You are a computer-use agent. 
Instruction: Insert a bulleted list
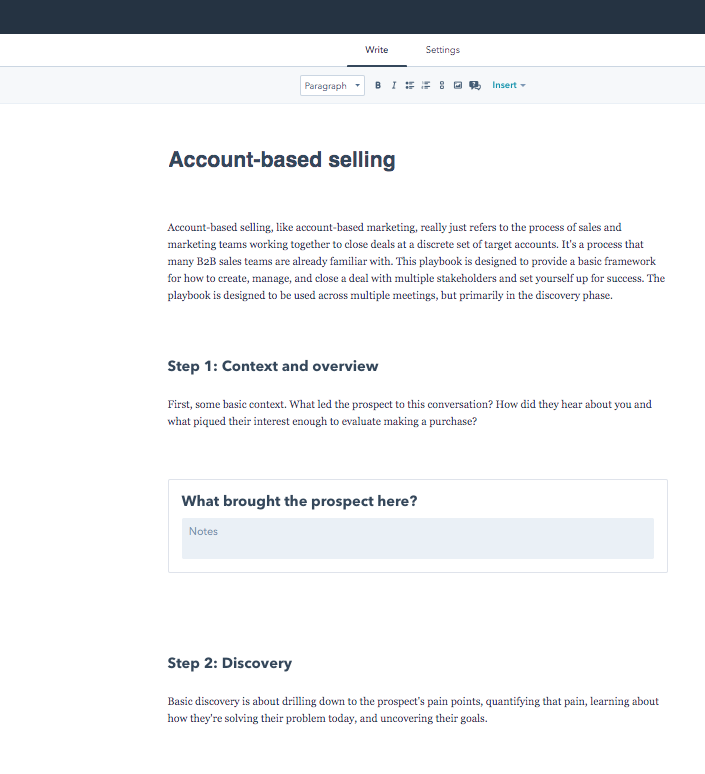coord(410,86)
